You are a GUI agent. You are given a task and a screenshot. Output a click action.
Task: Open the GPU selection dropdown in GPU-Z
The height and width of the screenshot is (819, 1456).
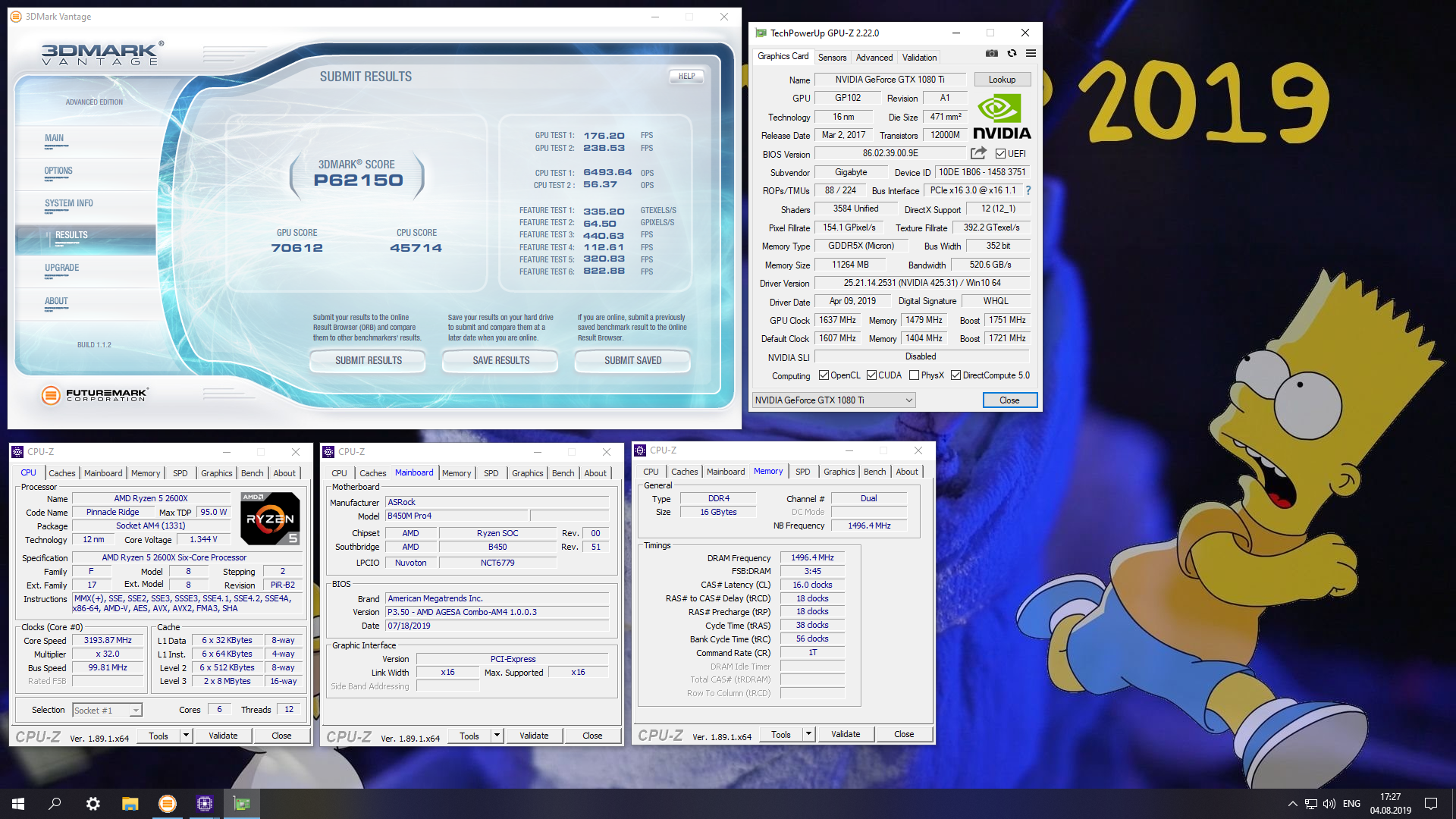click(833, 400)
